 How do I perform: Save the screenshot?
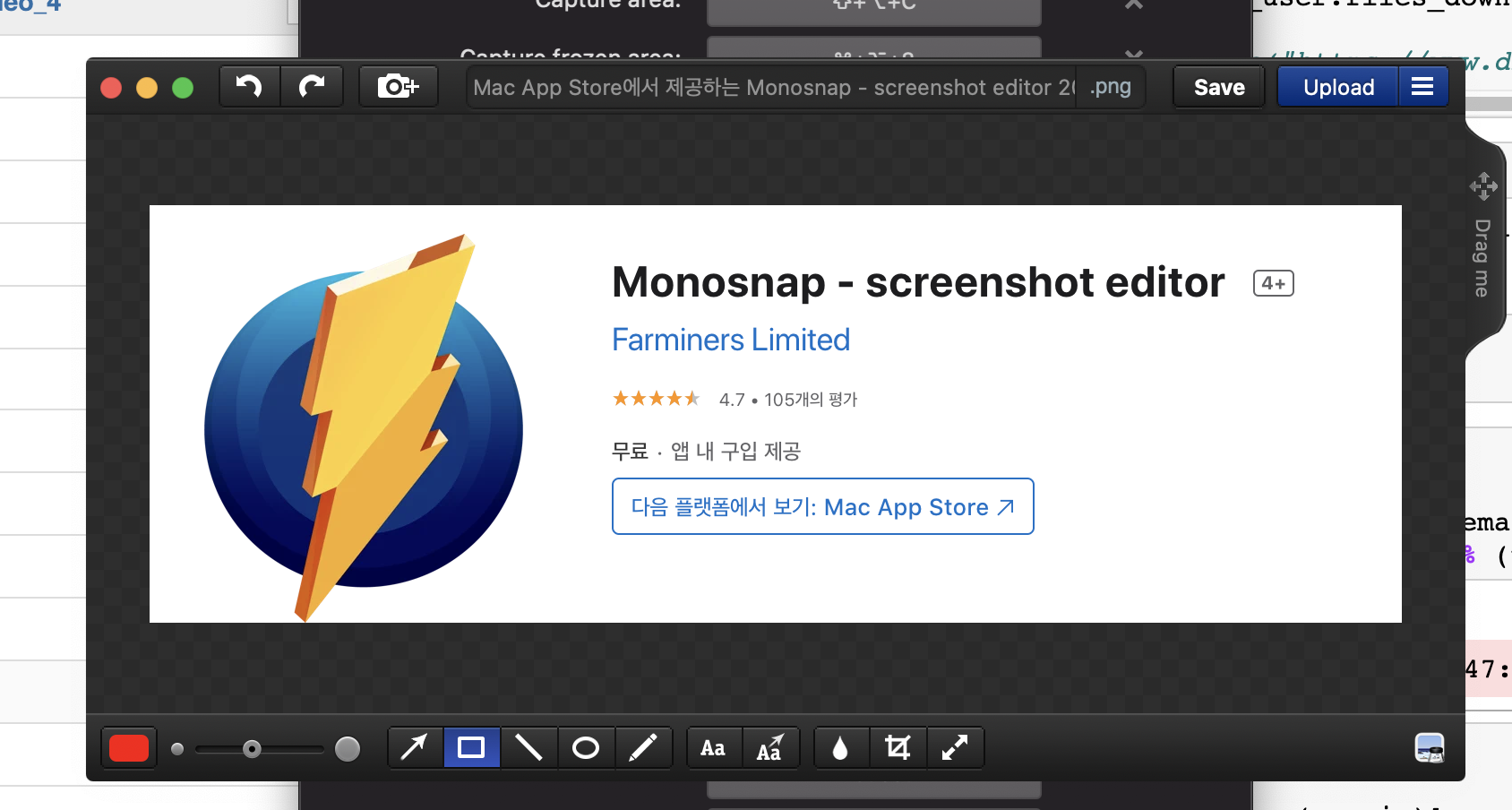1219,87
